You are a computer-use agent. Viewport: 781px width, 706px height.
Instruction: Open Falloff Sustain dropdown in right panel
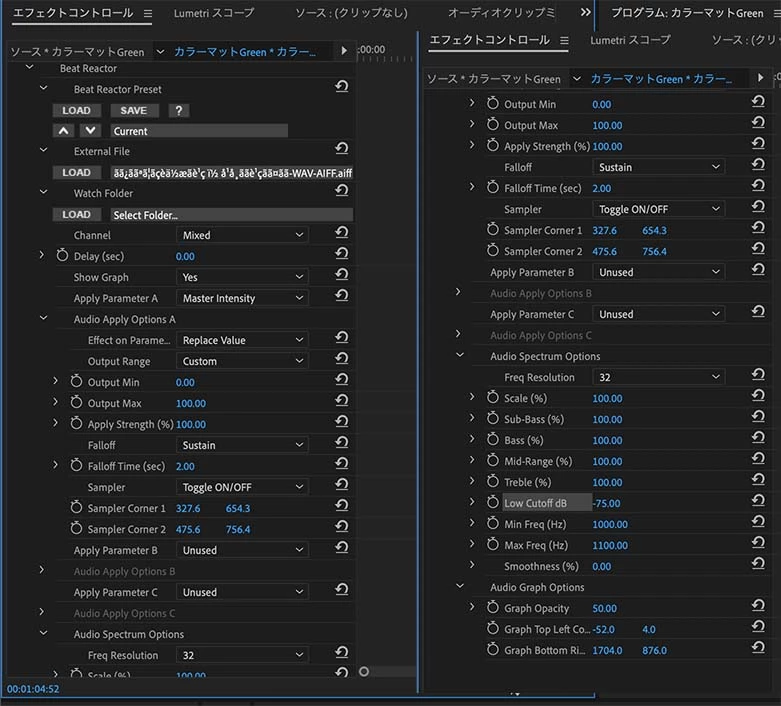658,167
